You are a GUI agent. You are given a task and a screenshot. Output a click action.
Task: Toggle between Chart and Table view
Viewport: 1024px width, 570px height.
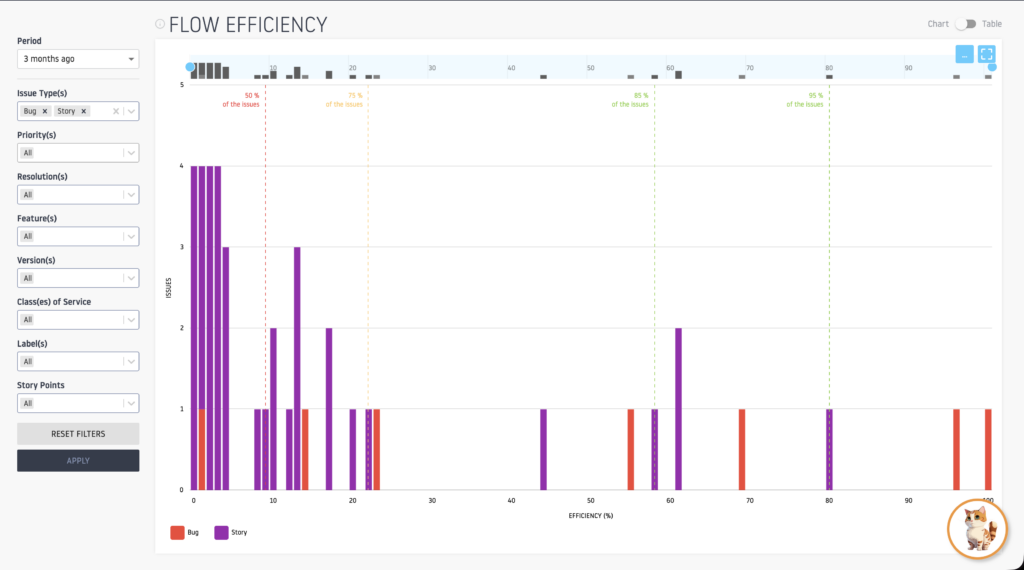click(x=965, y=24)
